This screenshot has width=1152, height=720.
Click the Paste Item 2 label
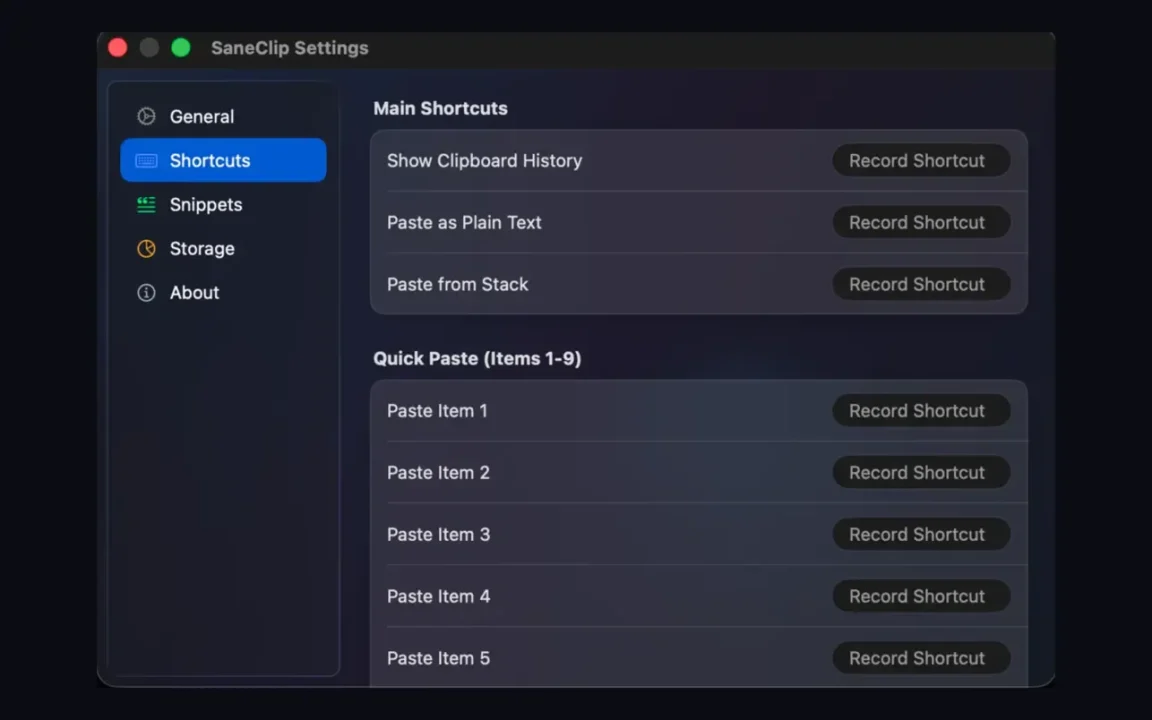click(x=438, y=472)
